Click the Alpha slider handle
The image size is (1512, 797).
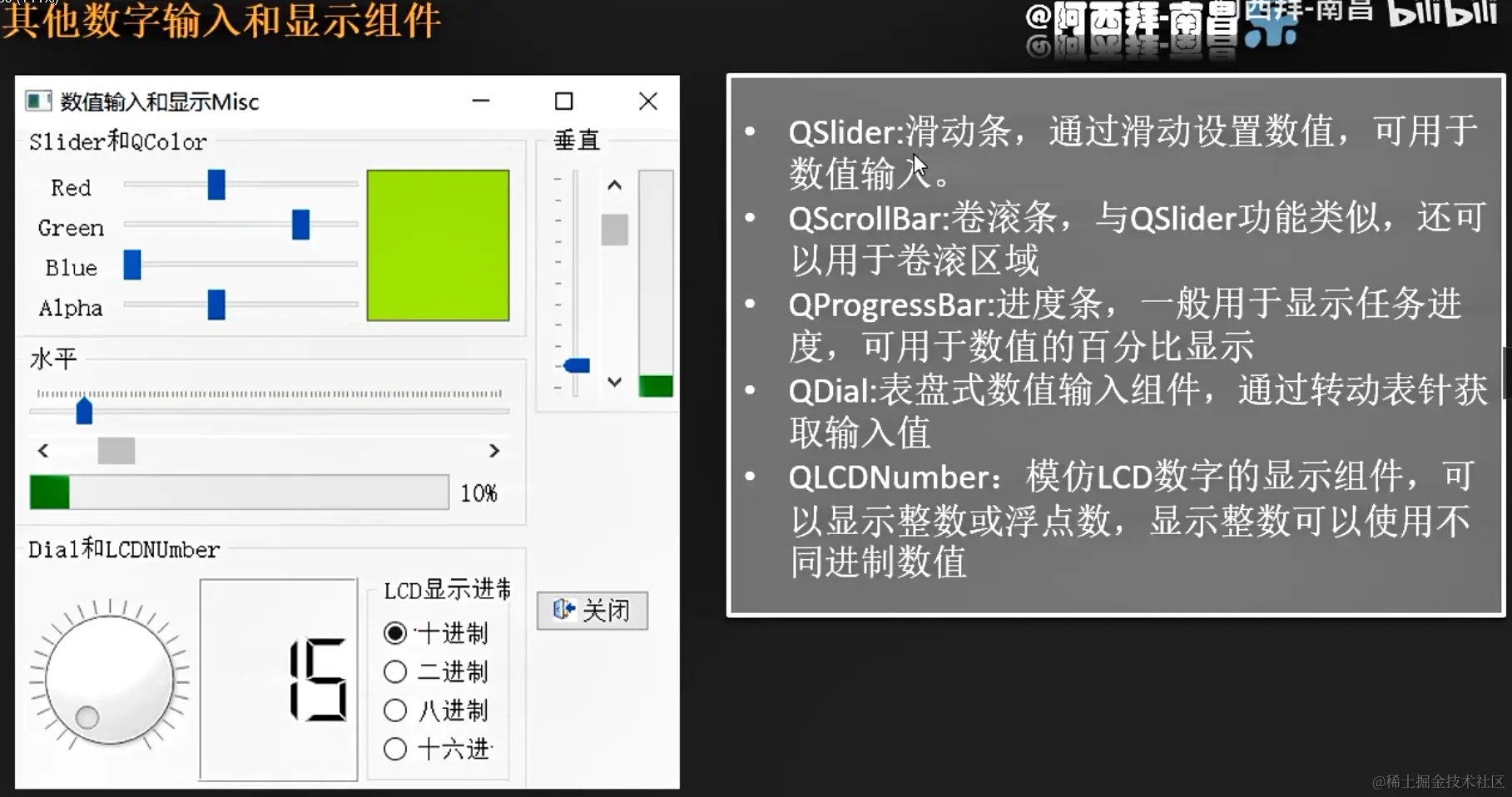(216, 305)
